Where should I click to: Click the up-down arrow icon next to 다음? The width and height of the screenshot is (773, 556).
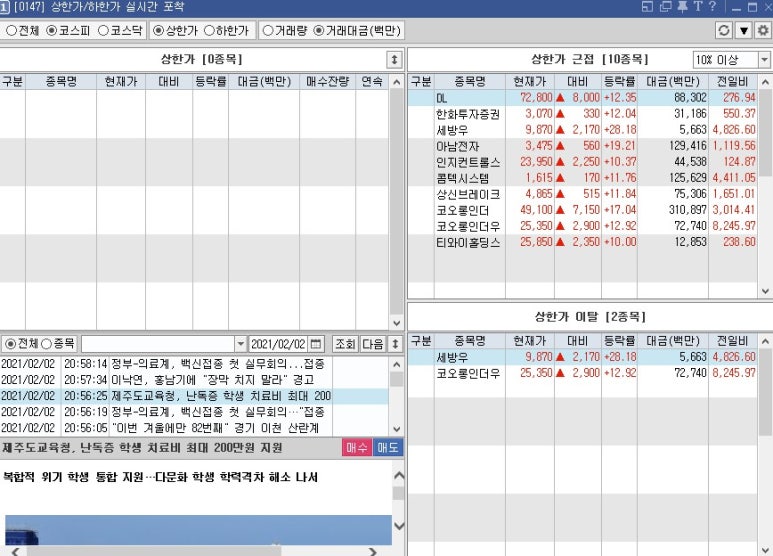[395, 344]
